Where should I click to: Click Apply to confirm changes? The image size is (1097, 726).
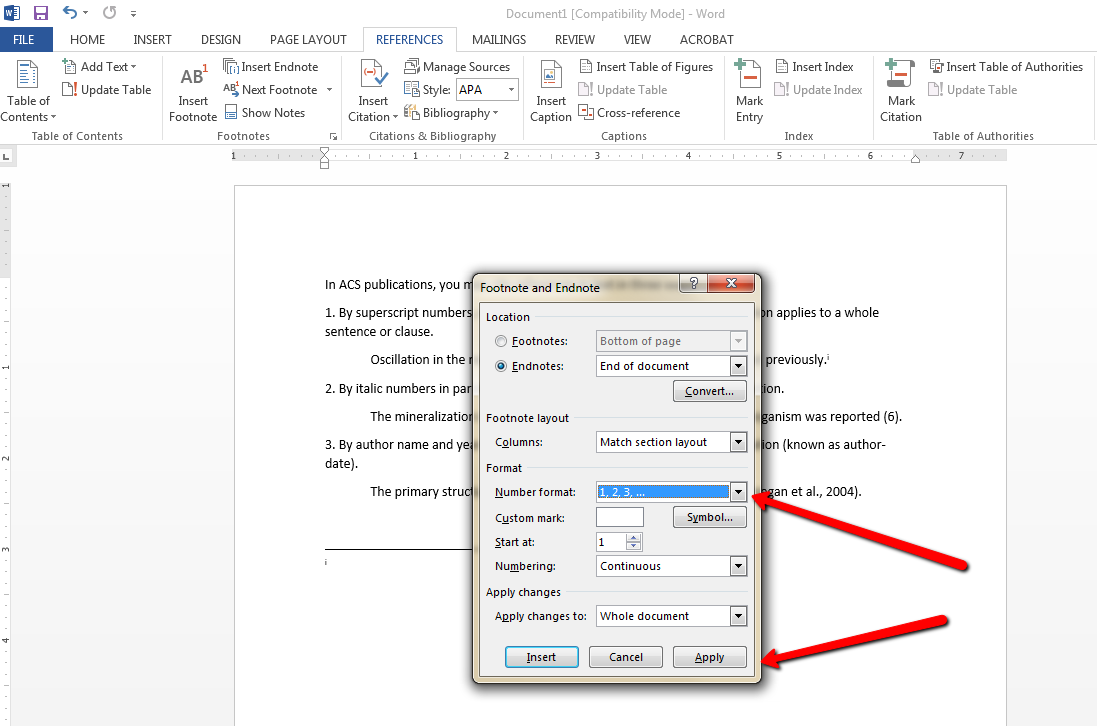(x=709, y=657)
